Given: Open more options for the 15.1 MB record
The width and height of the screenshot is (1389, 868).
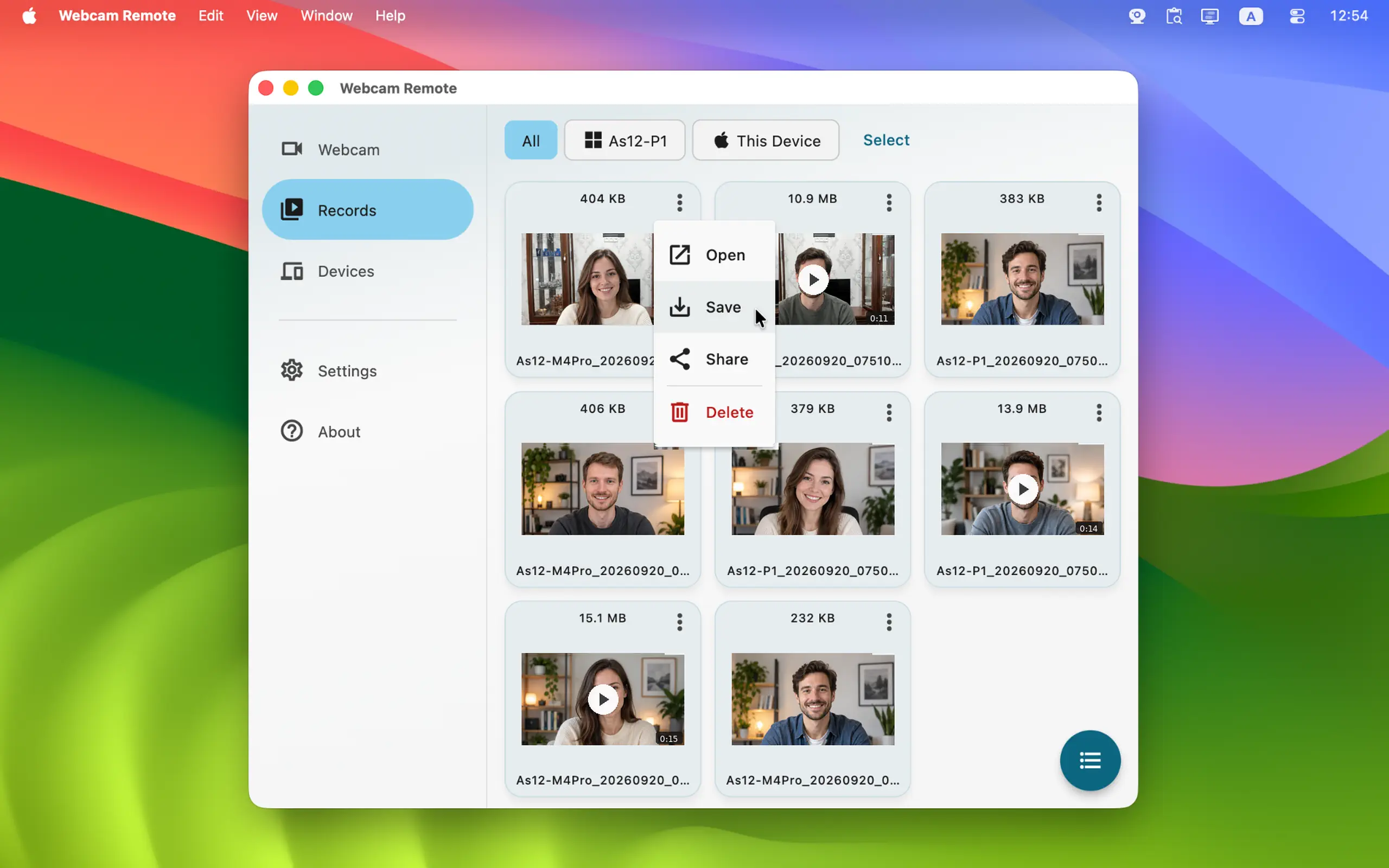Looking at the screenshot, I should point(679,622).
